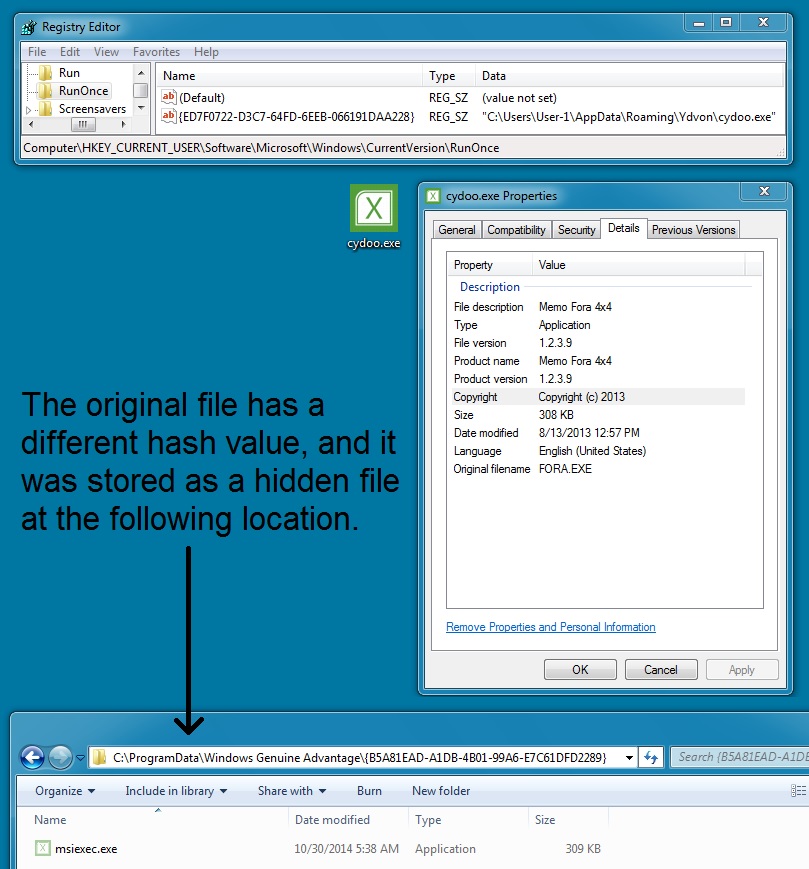Click the FORA.EXE value text

tap(565, 469)
